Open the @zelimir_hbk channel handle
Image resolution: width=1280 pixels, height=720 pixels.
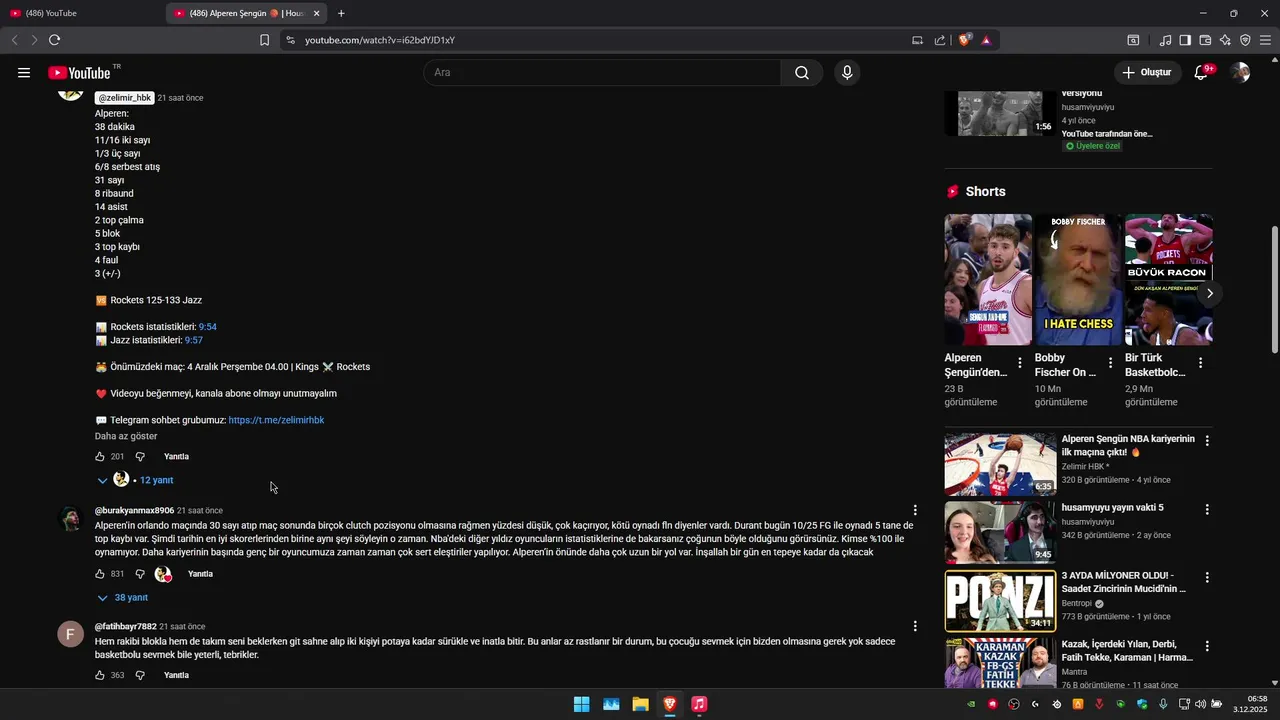pos(125,98)
